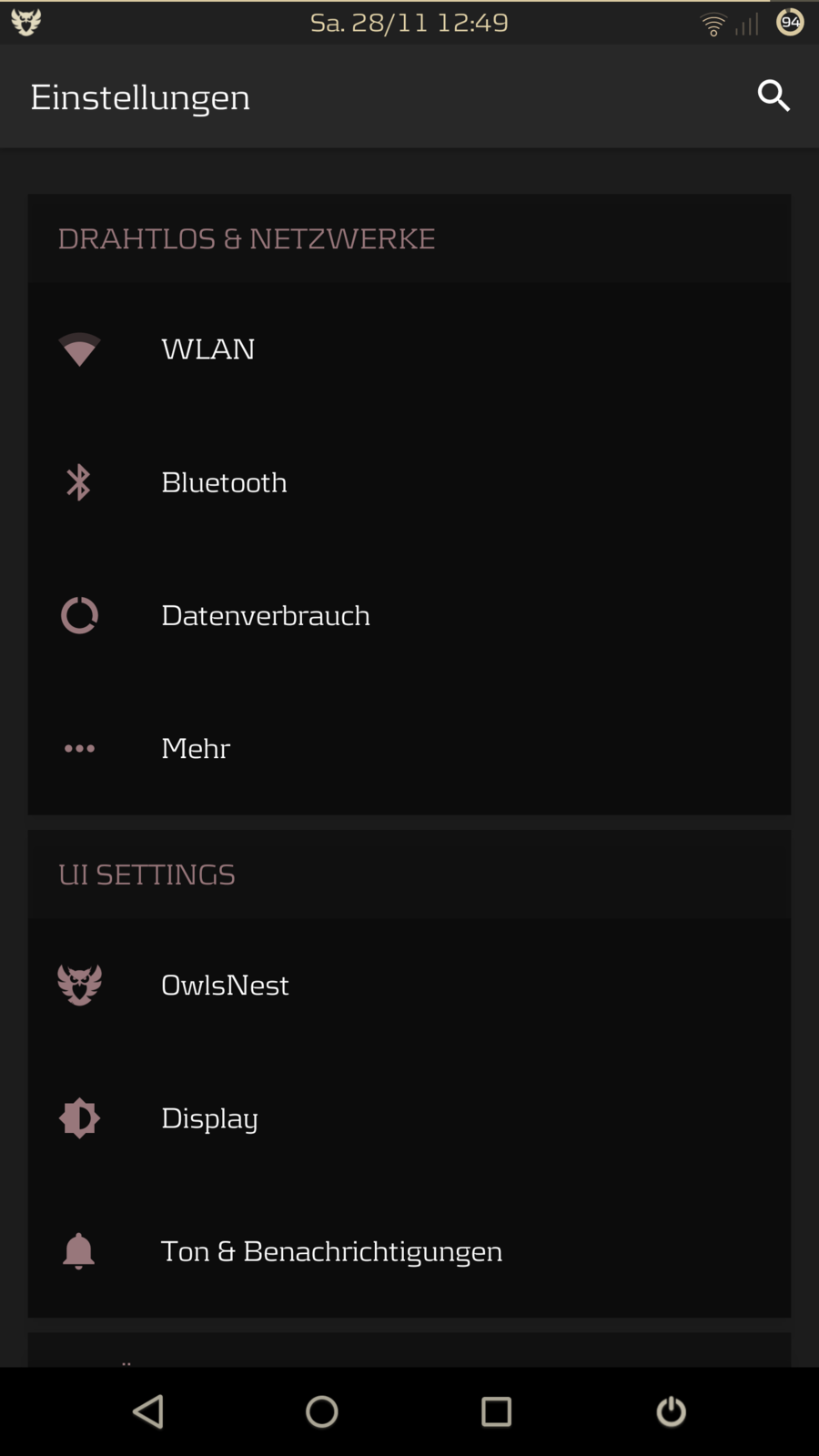Expand the Mehr network options

coord(196,749)
